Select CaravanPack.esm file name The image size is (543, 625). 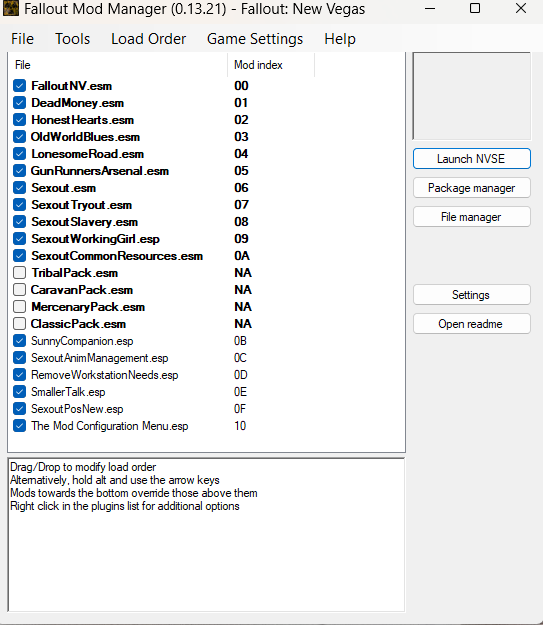click(82, 290)
